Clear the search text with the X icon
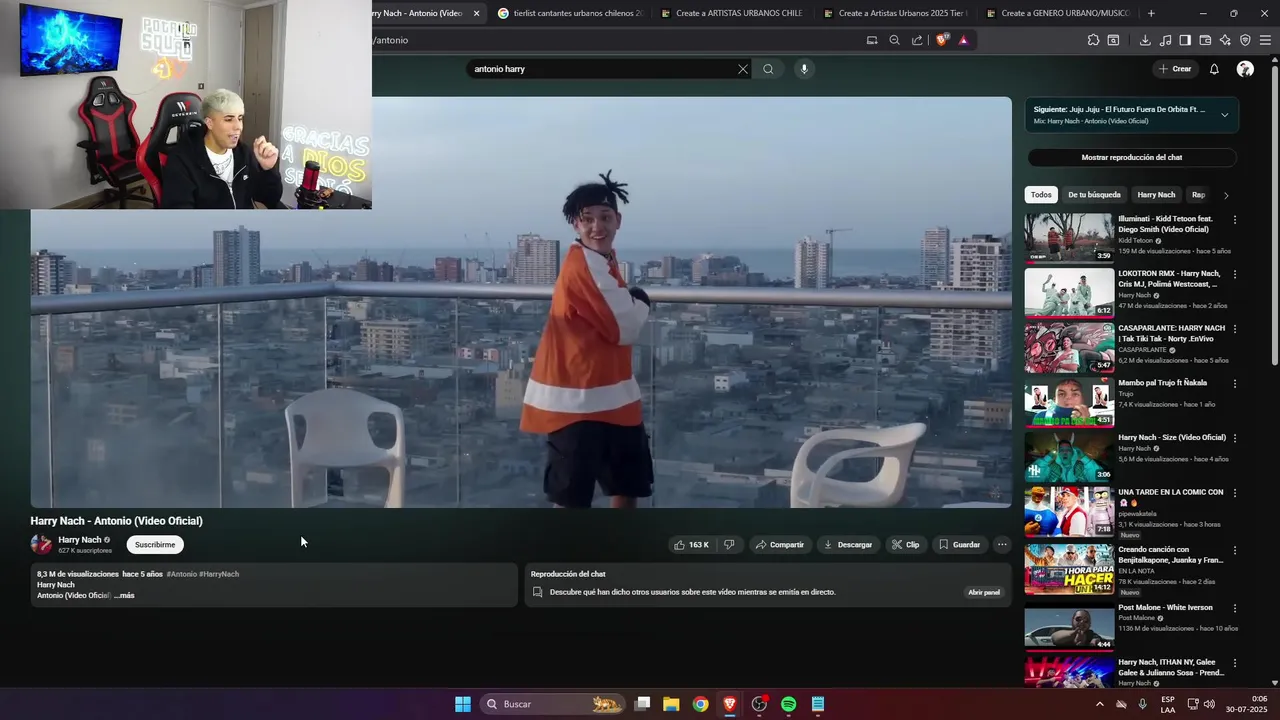The height and width of the screenshot is (720, 1280). point(743,69)
